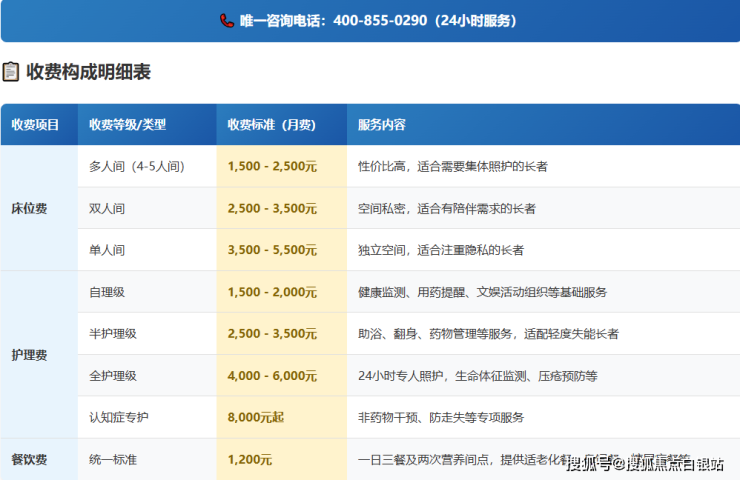Select the 护理费 category cell
Image resolution: width=740 pixels, height=480 pixels.
pyautogui.click(x=29, y=355)
